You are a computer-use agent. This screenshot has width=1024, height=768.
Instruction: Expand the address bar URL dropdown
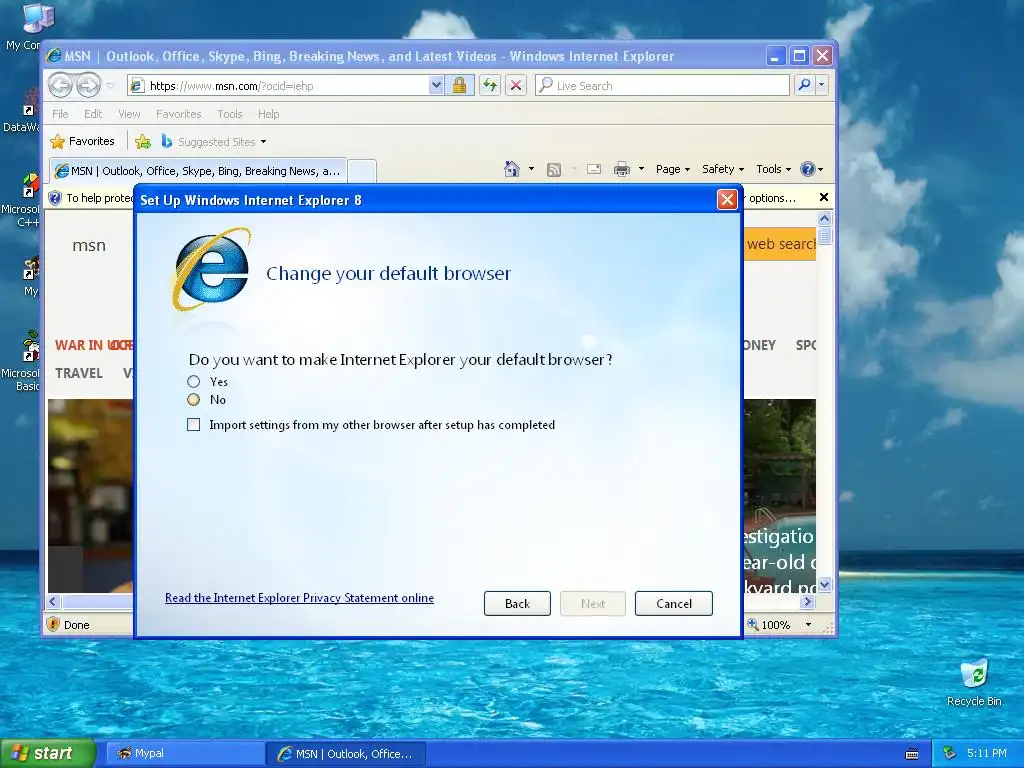pyautogui.click(x=436, y=86)
